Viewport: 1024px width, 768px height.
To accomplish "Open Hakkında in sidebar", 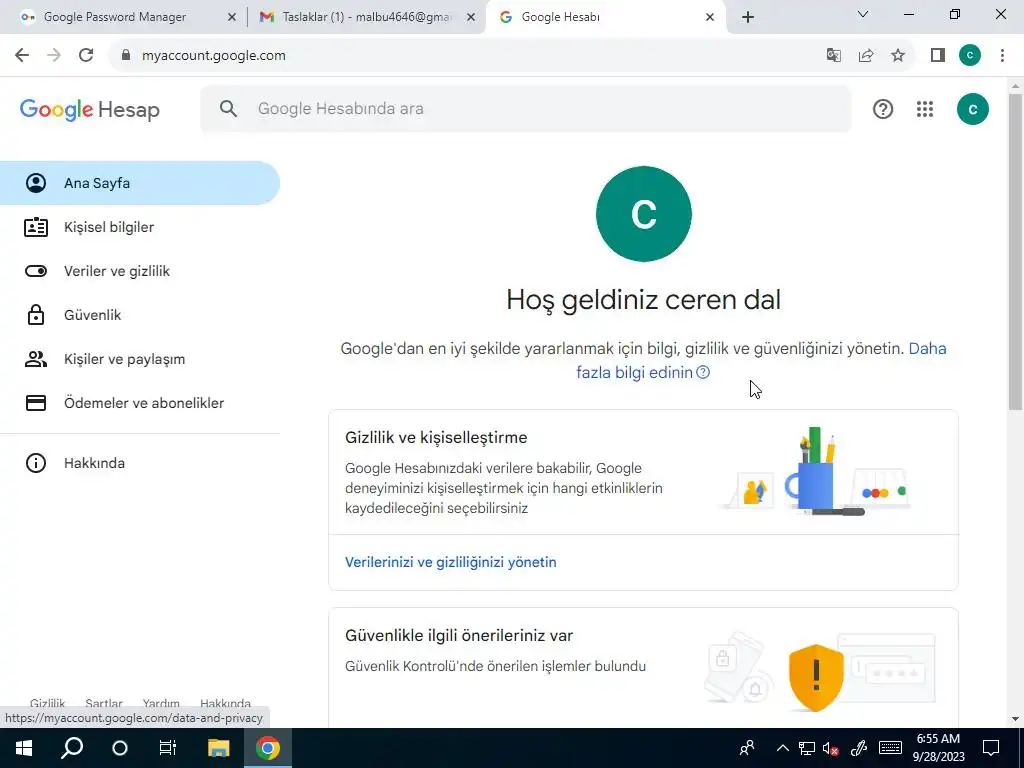I will tap(140, 463).
